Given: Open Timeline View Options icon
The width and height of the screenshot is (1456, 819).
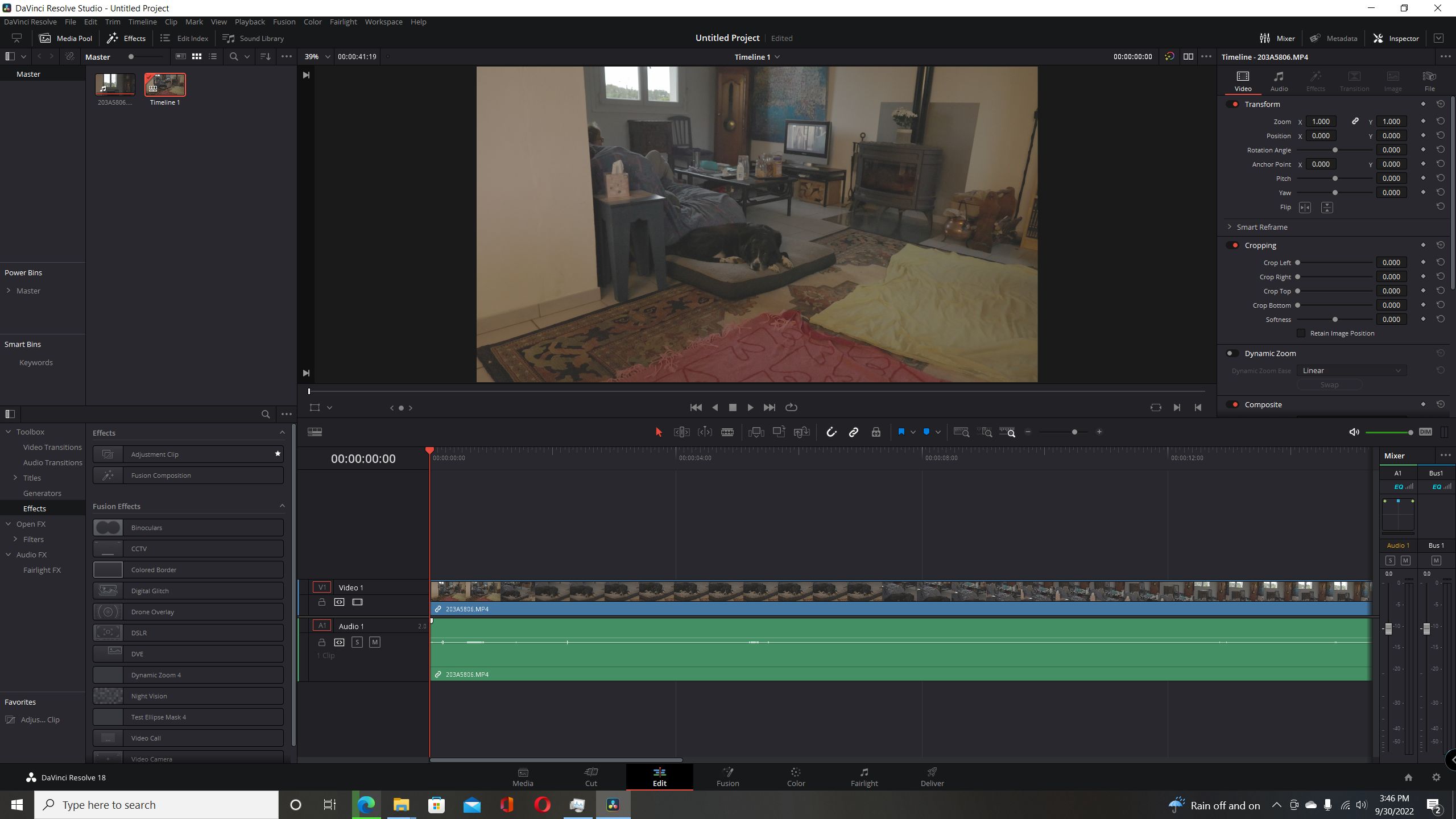Looking at the screenshot, I should [315, 432].
